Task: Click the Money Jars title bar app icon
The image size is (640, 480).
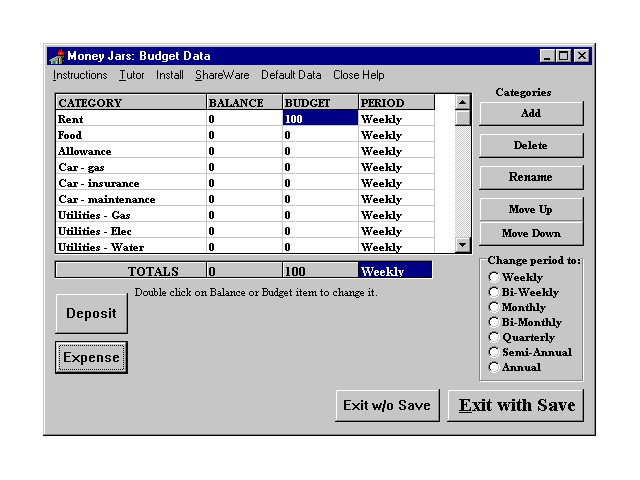Action: click(x=56, y=56)
